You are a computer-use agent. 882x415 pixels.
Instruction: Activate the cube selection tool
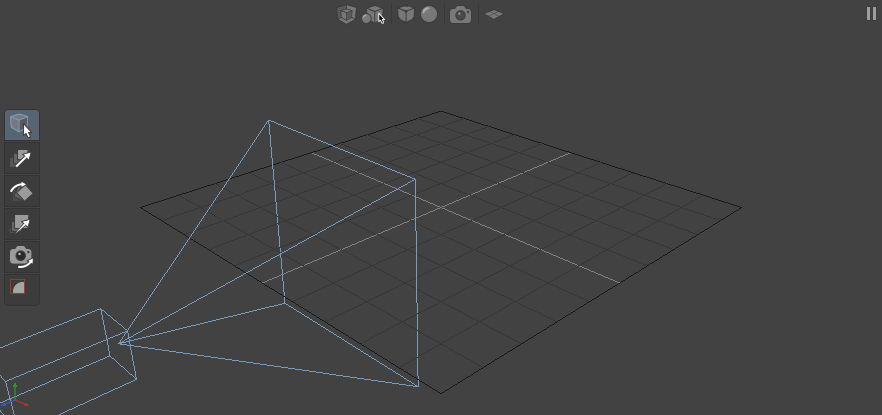tap(21, 125)
